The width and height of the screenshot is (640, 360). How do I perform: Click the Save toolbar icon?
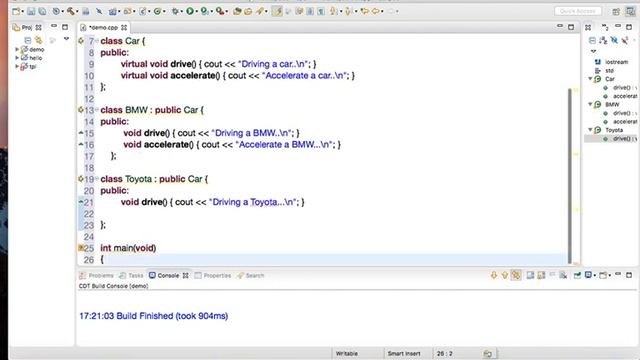pos(31,11)
